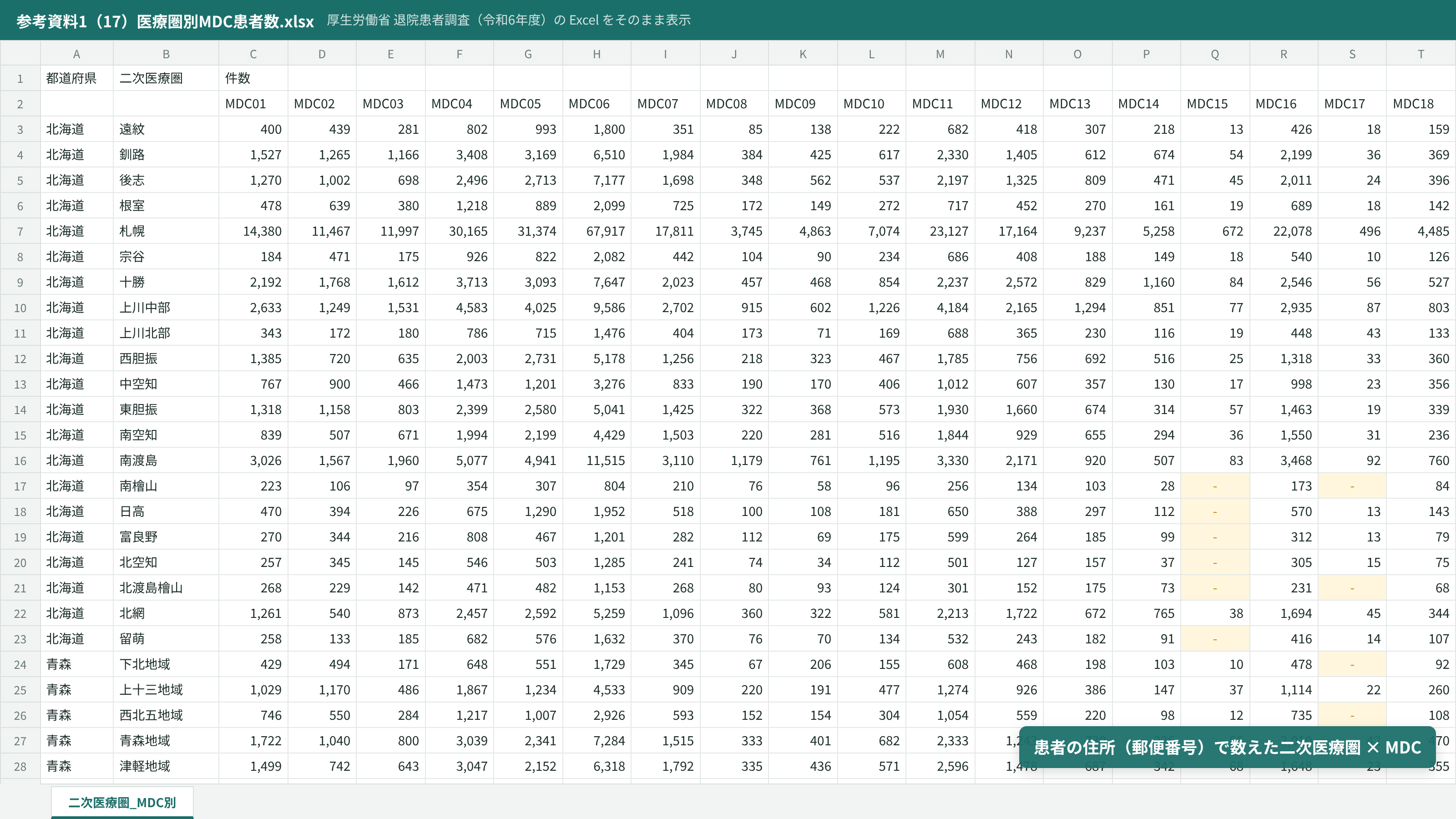Click the MDC12 header cell
1456x819 pixels.
point(1009,104)
